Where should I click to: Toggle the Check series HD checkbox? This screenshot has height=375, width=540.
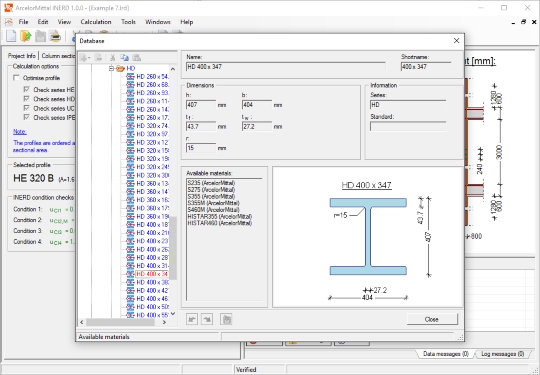(27, 99)
